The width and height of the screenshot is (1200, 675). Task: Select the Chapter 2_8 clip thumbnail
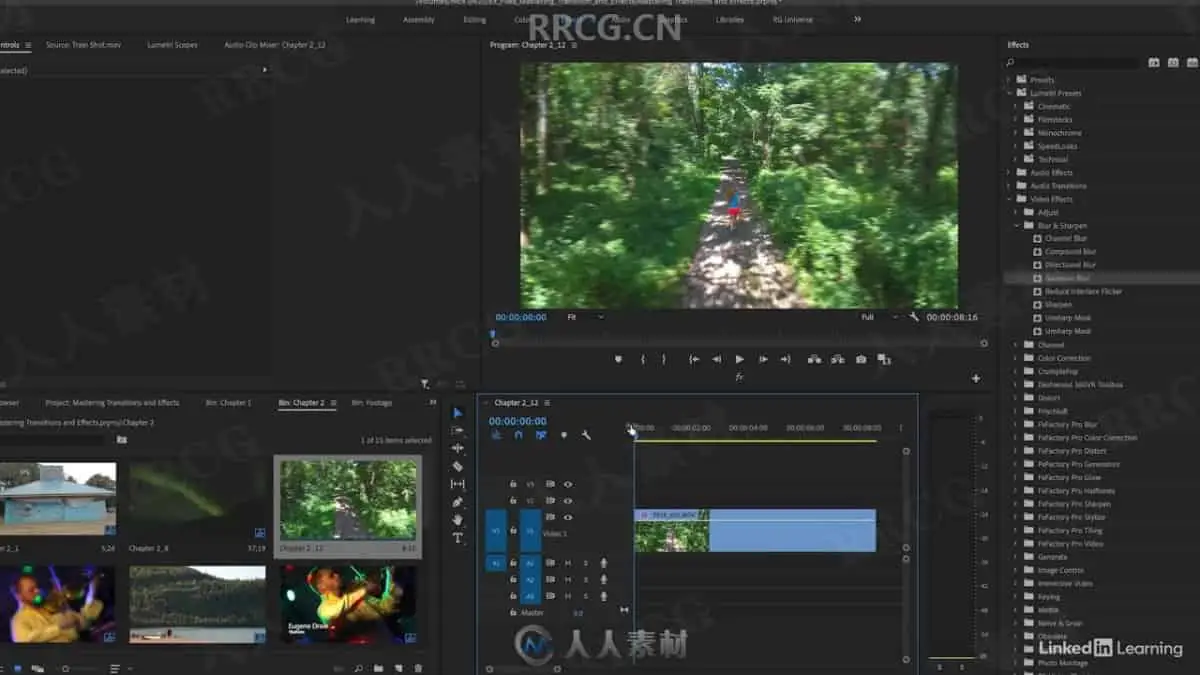[x=197, y=498]
